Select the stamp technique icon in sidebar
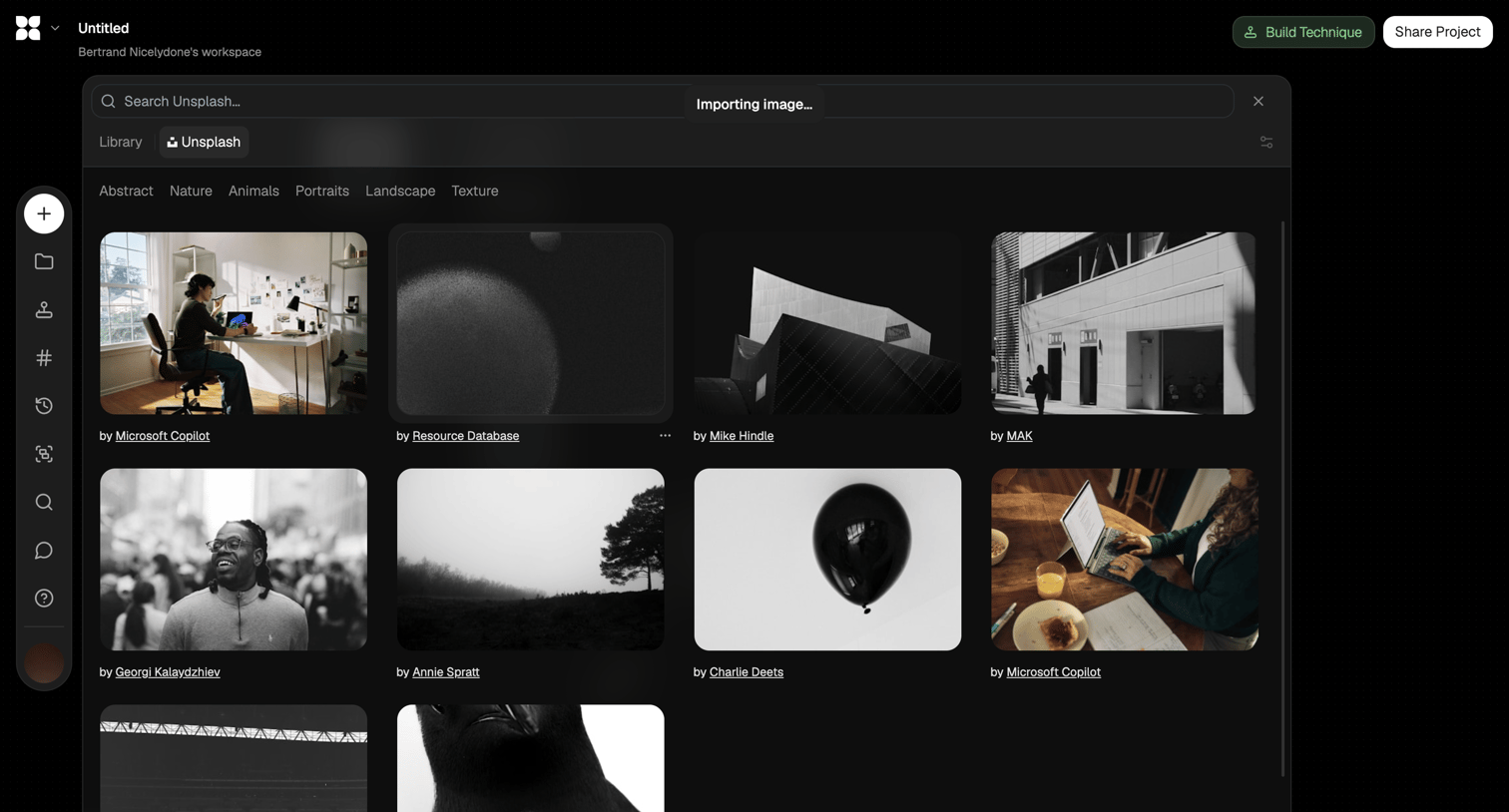Viewport: 1509px width, 812px height. [44, 309]
